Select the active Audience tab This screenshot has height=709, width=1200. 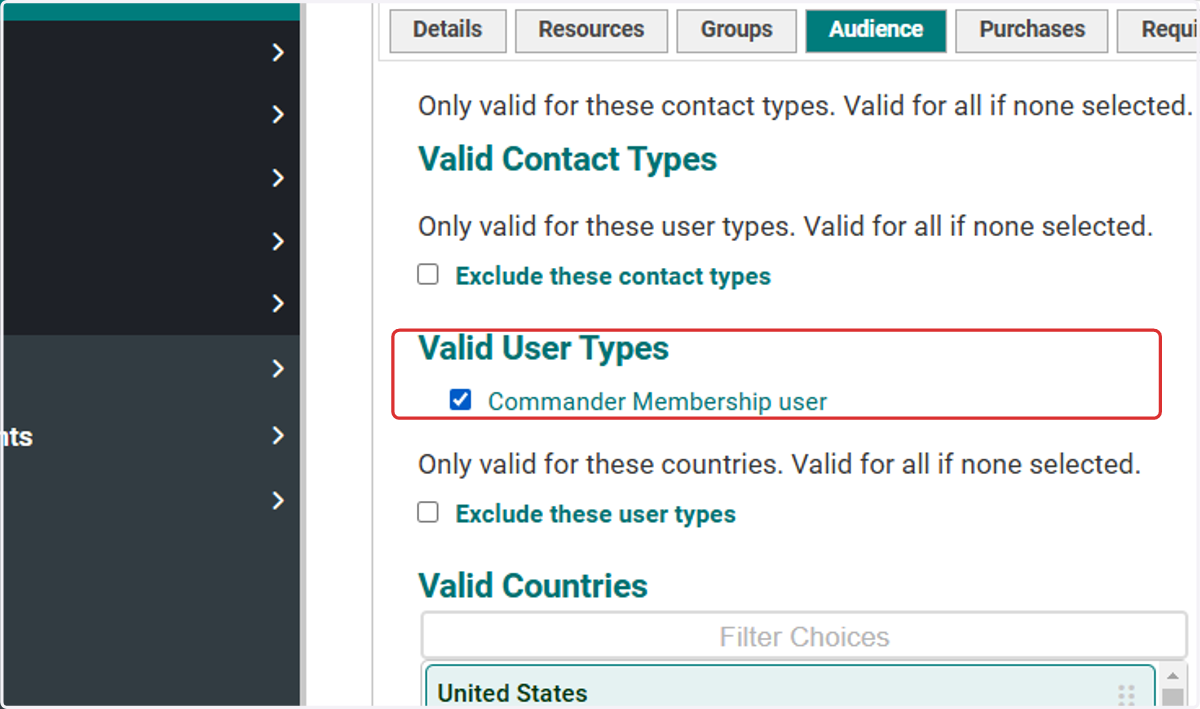point(875,30)
